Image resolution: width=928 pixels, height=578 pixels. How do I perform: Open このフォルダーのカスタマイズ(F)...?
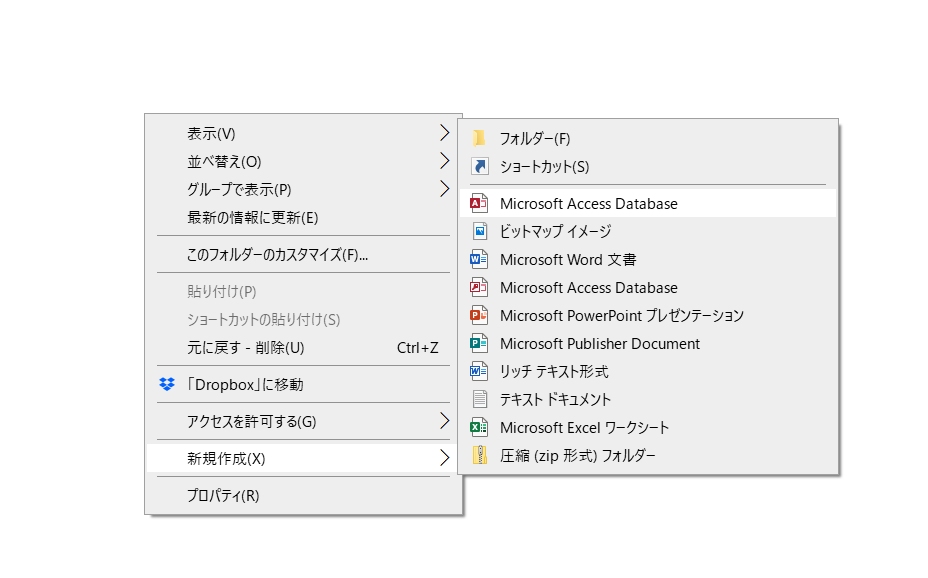click(303, 255)
